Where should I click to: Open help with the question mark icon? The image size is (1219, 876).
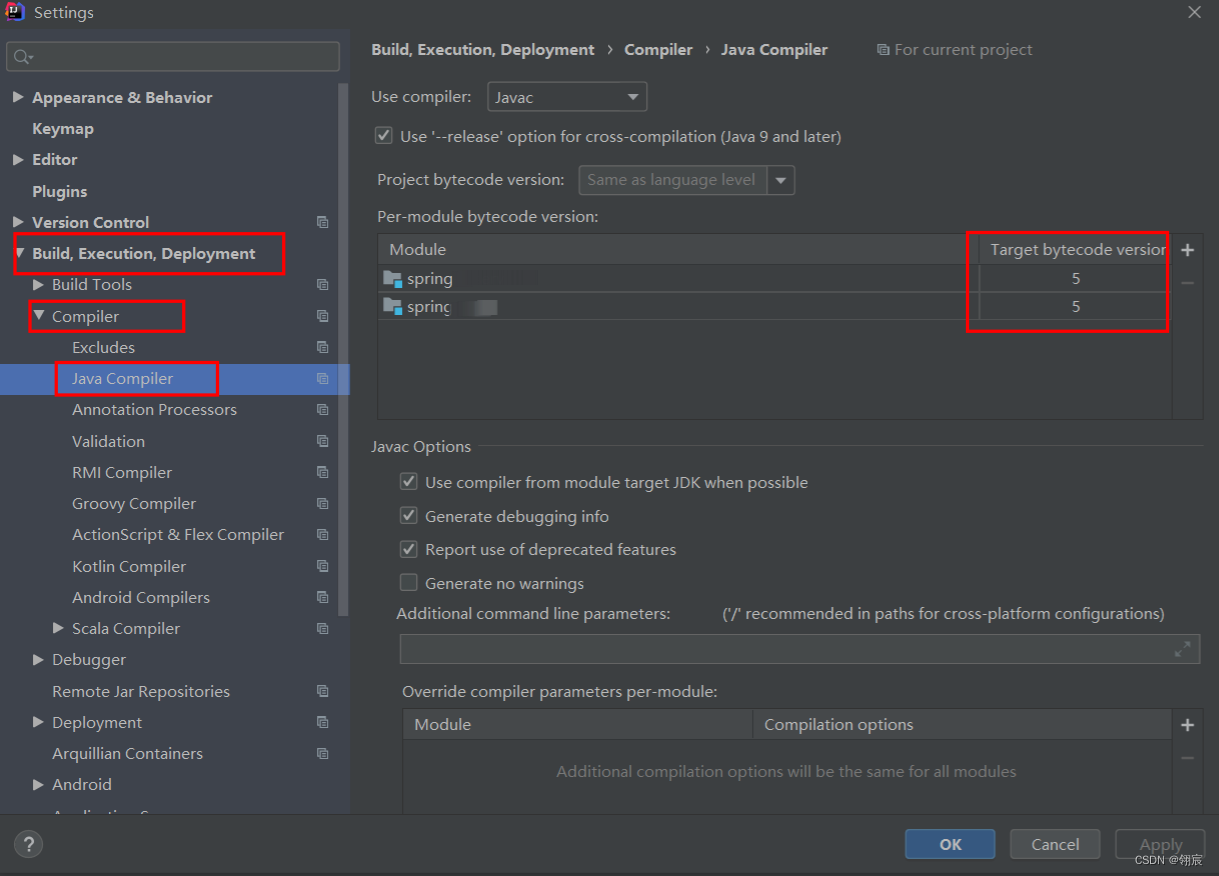coord(28,844)
